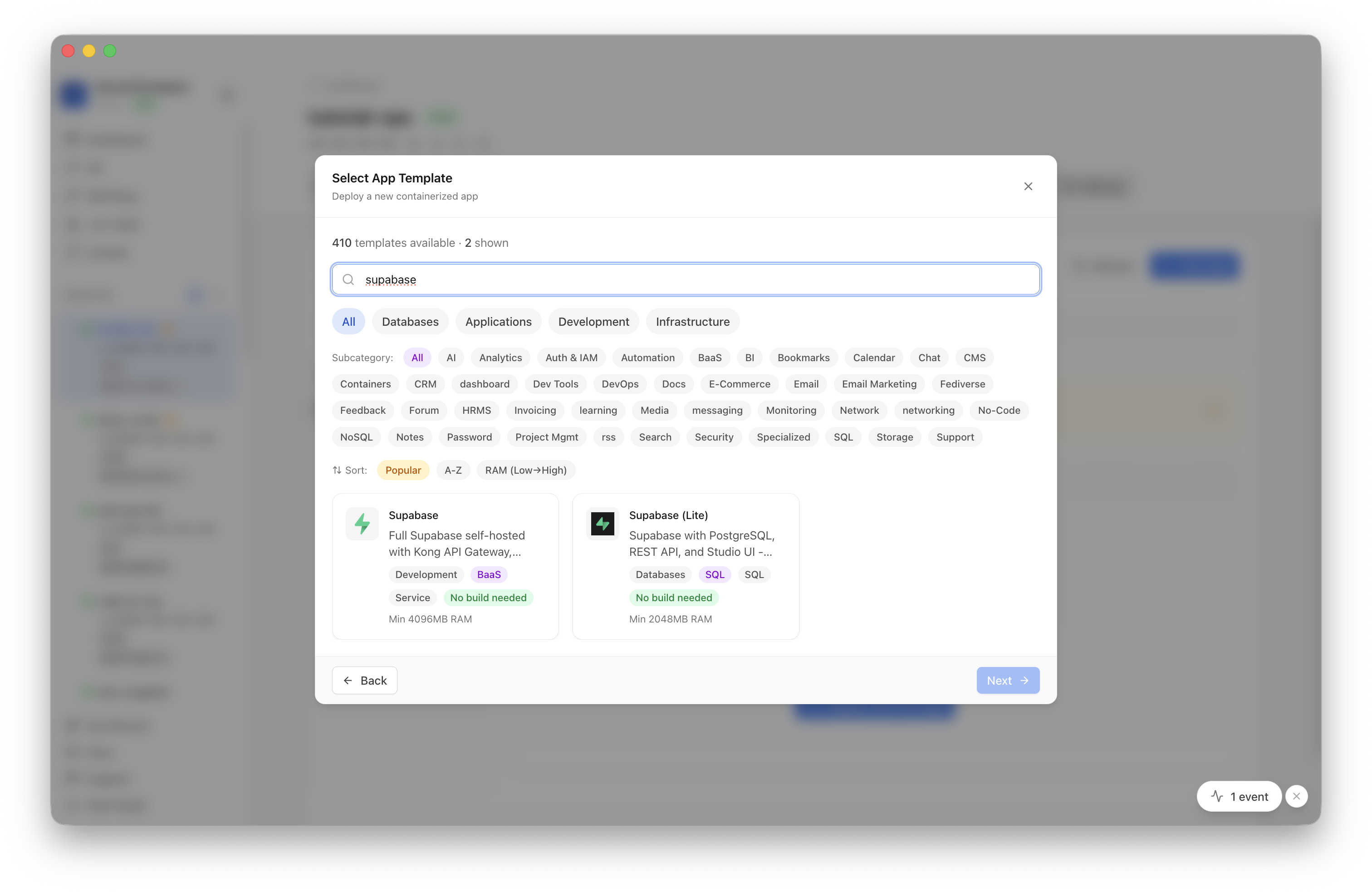Switch to the Infrastructure category
This screenshot has width=1372, height=892.
692,322
